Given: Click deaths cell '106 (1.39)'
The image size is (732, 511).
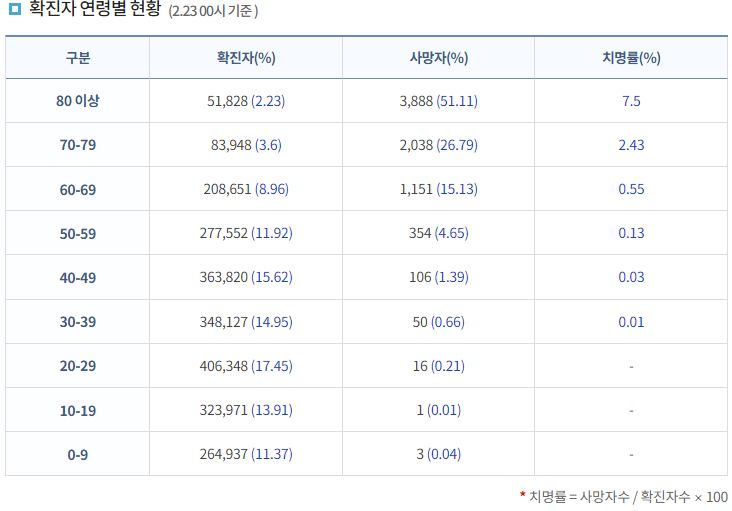Looking at the screenshot, I should tap(438, 277).
